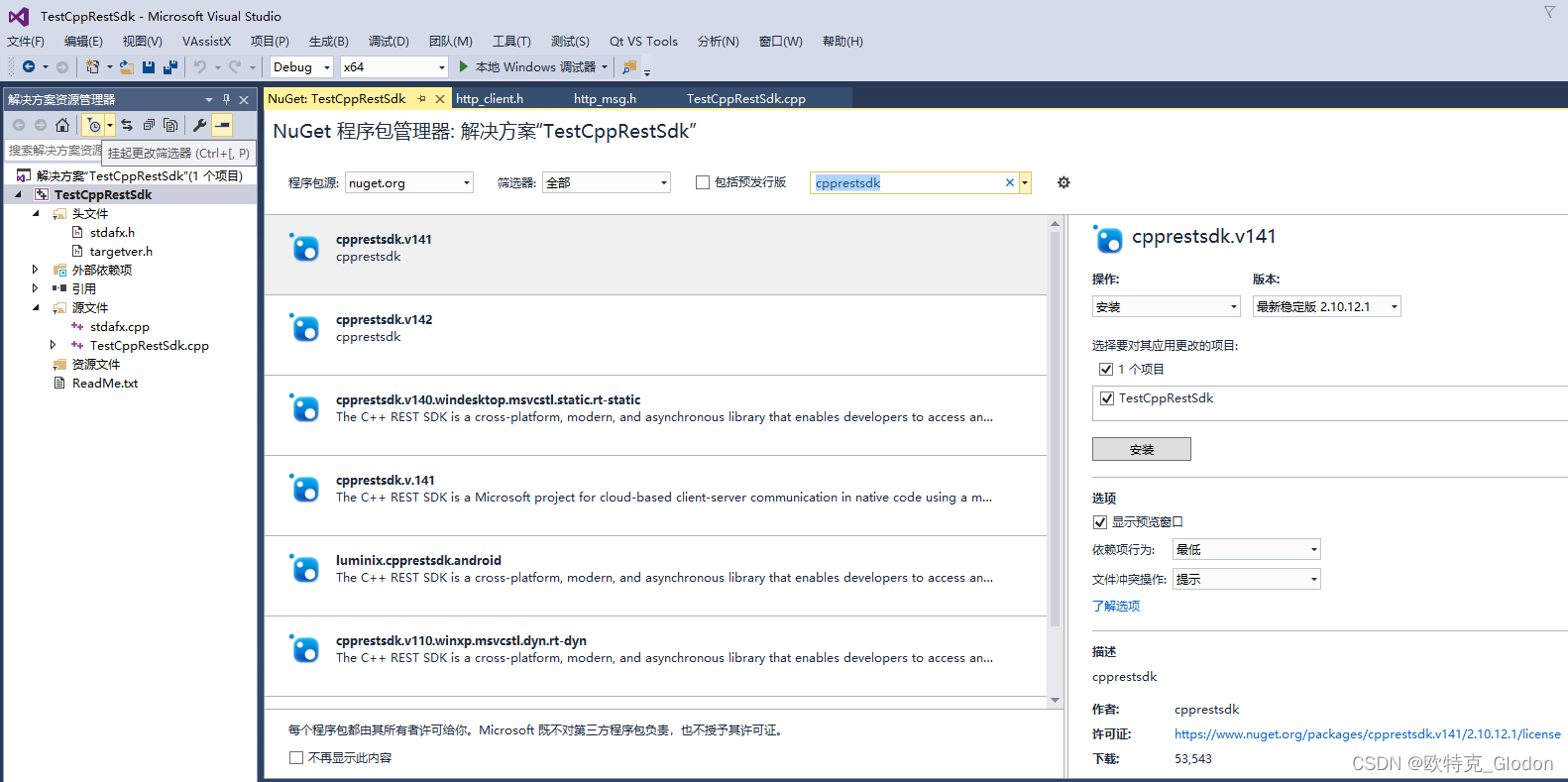Click the 安装 install button
Screen dimensions: 1568x782
point(1142,449)
